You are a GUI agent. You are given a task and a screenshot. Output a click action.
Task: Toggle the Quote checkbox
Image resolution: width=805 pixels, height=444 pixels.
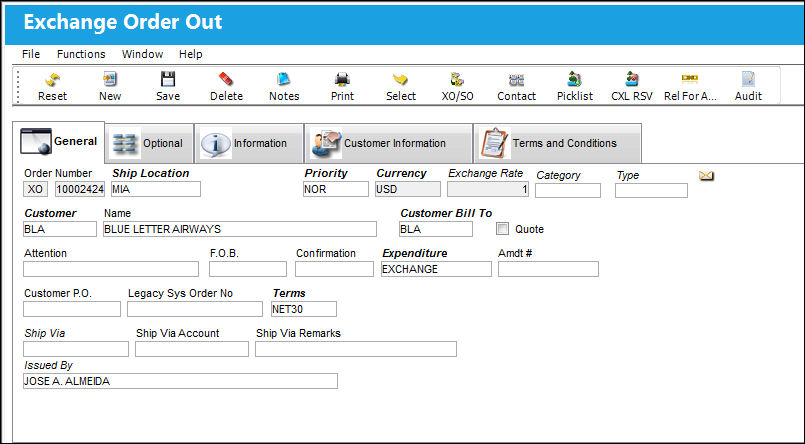pyautogui.click(x=502, y=229)
